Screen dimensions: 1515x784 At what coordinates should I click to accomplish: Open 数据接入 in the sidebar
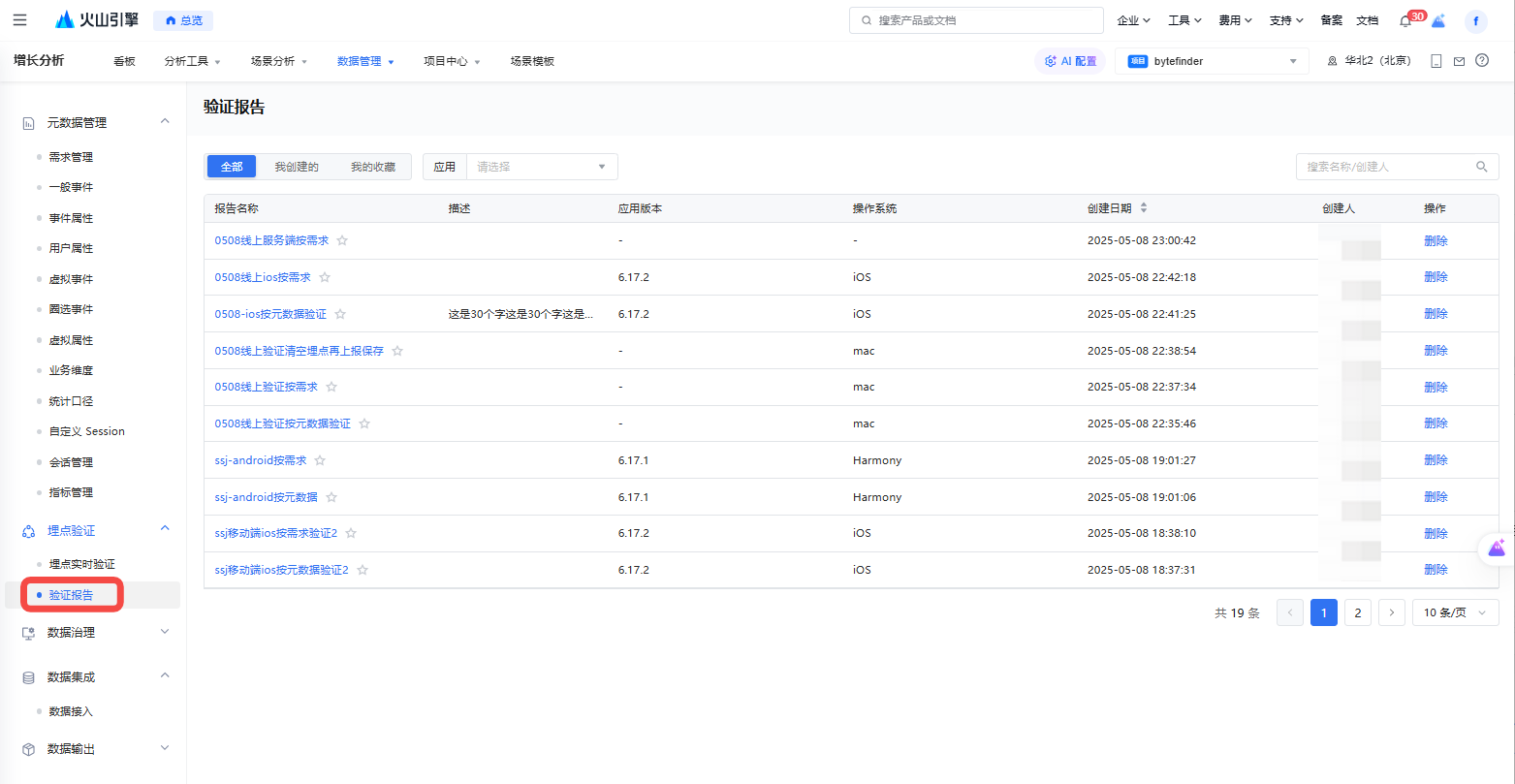click(x=71, y=711)
